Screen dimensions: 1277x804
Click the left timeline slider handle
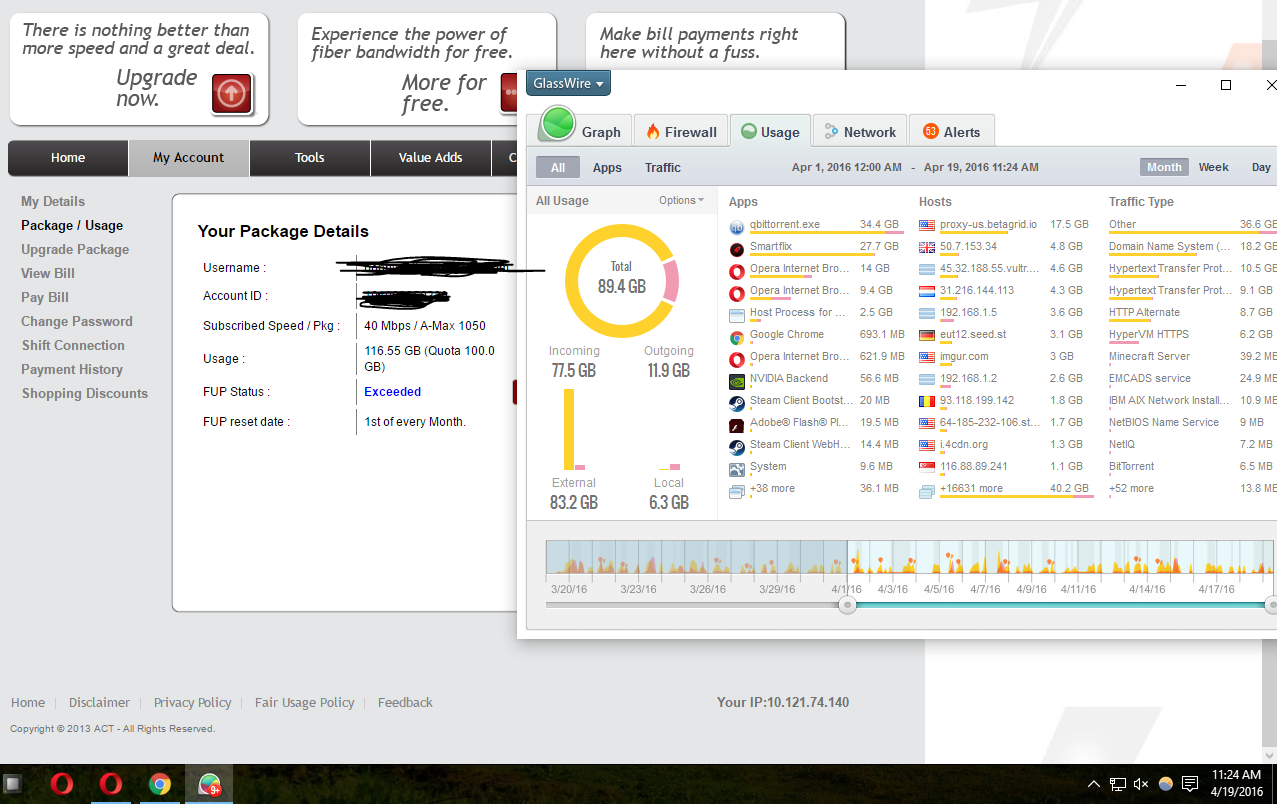click(848, 605)
